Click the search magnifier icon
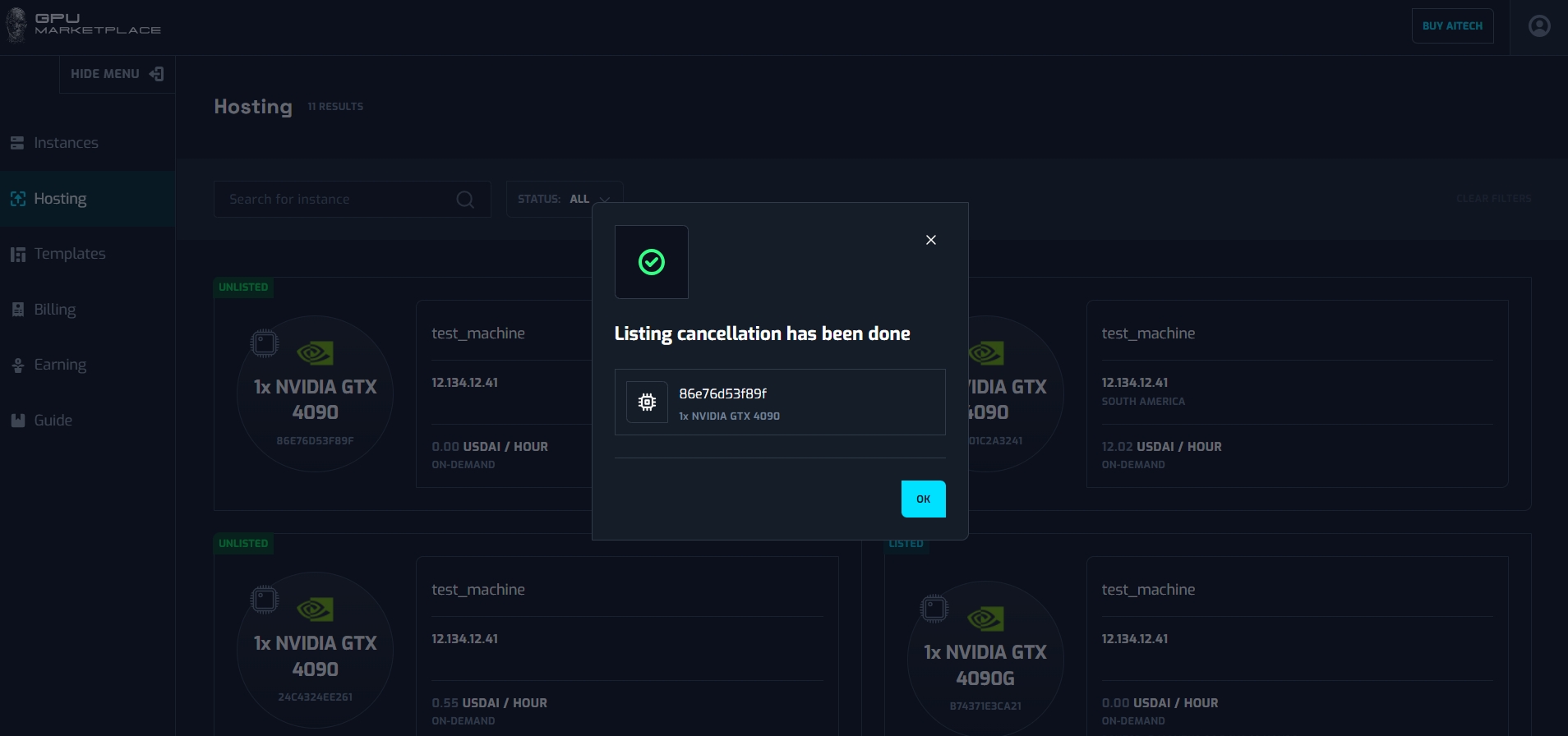Image resolution: width=1568 pixels, height=736 pixels. click(x=464, y=200)
